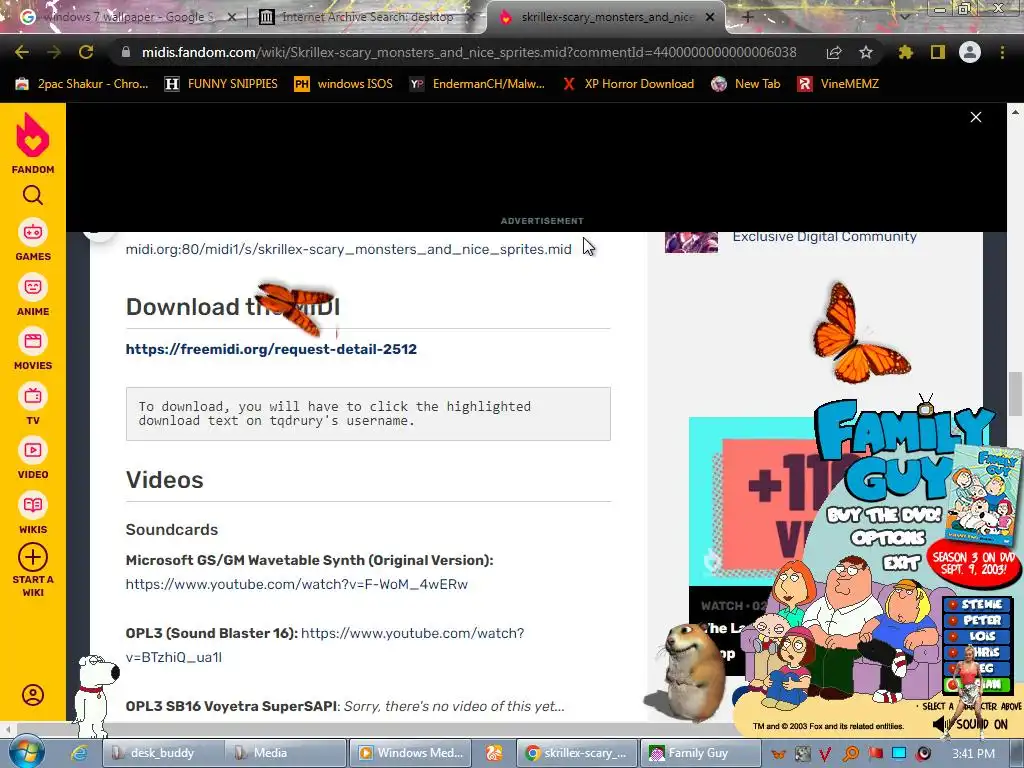The height and width of the screenshot is (768, 1024).
Task: Open the UC Browser taskbar icon
Action: tap(494, 753)
